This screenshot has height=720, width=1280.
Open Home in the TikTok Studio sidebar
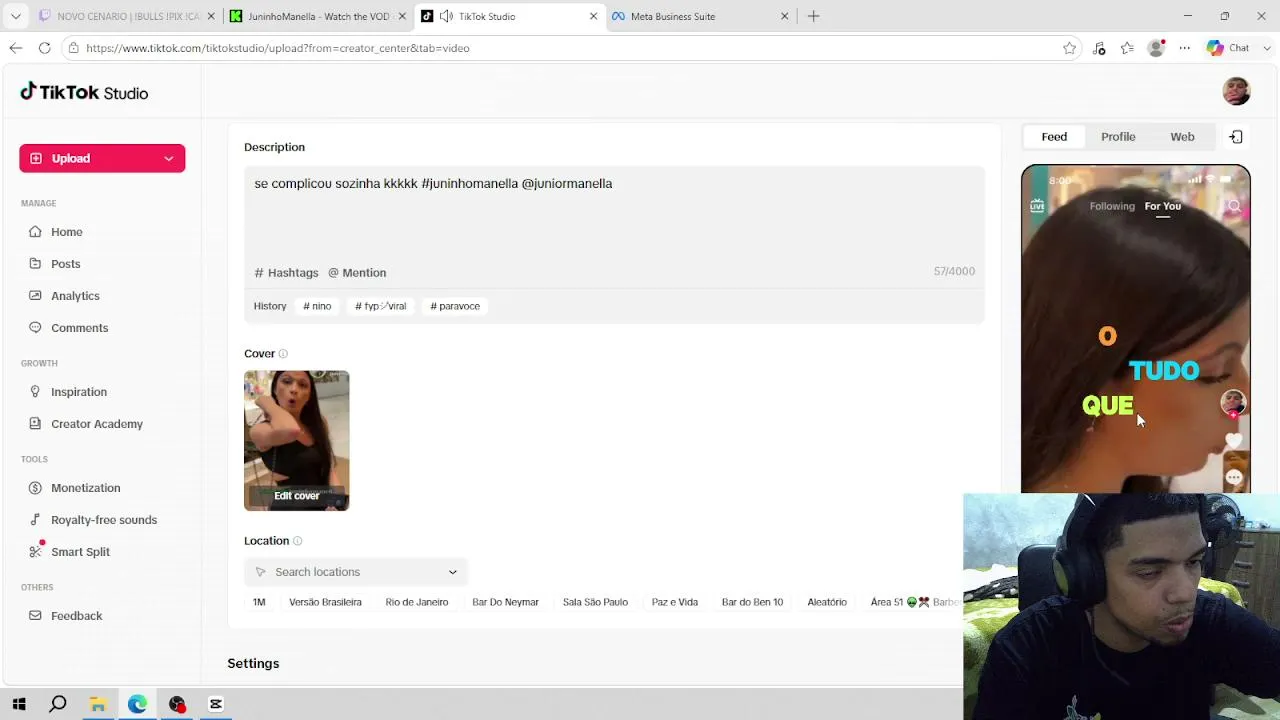click(x=67, y=232)
